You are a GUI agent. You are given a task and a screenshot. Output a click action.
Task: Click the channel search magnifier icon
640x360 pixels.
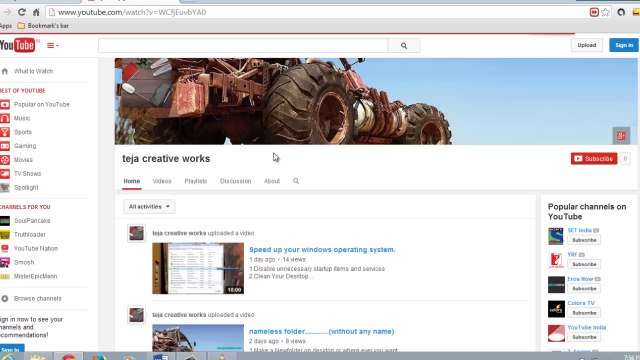296,181
